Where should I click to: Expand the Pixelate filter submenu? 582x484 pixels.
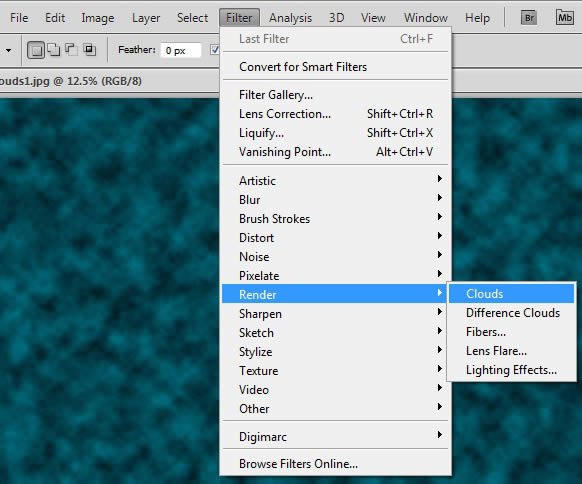(x=336, y=275)
